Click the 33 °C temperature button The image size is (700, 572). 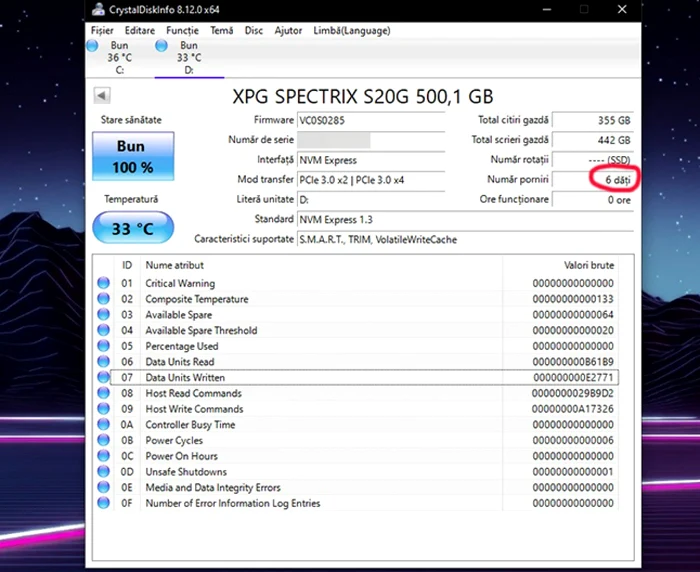click(133, 228)
